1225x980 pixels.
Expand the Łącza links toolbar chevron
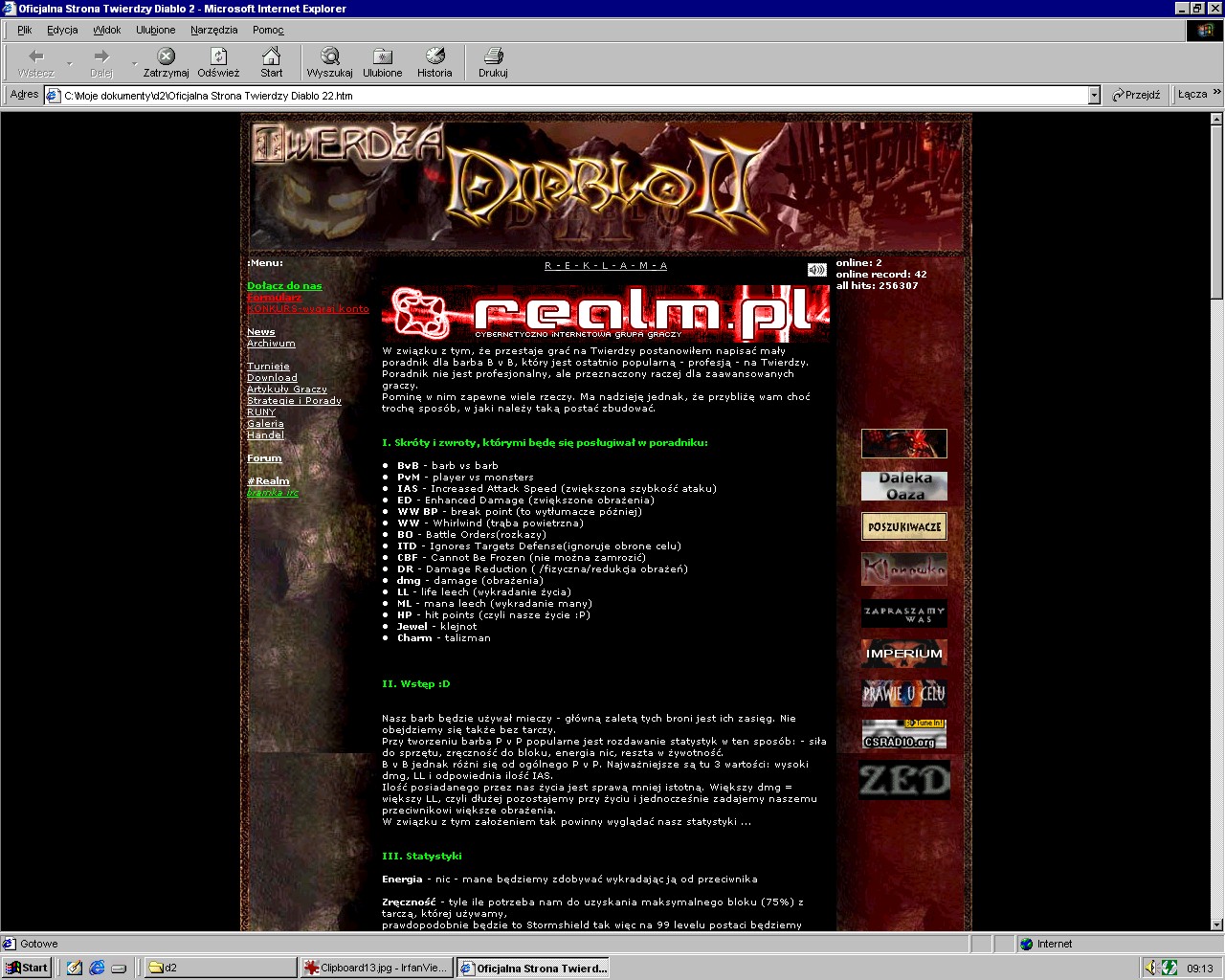tap(1216, 93)
